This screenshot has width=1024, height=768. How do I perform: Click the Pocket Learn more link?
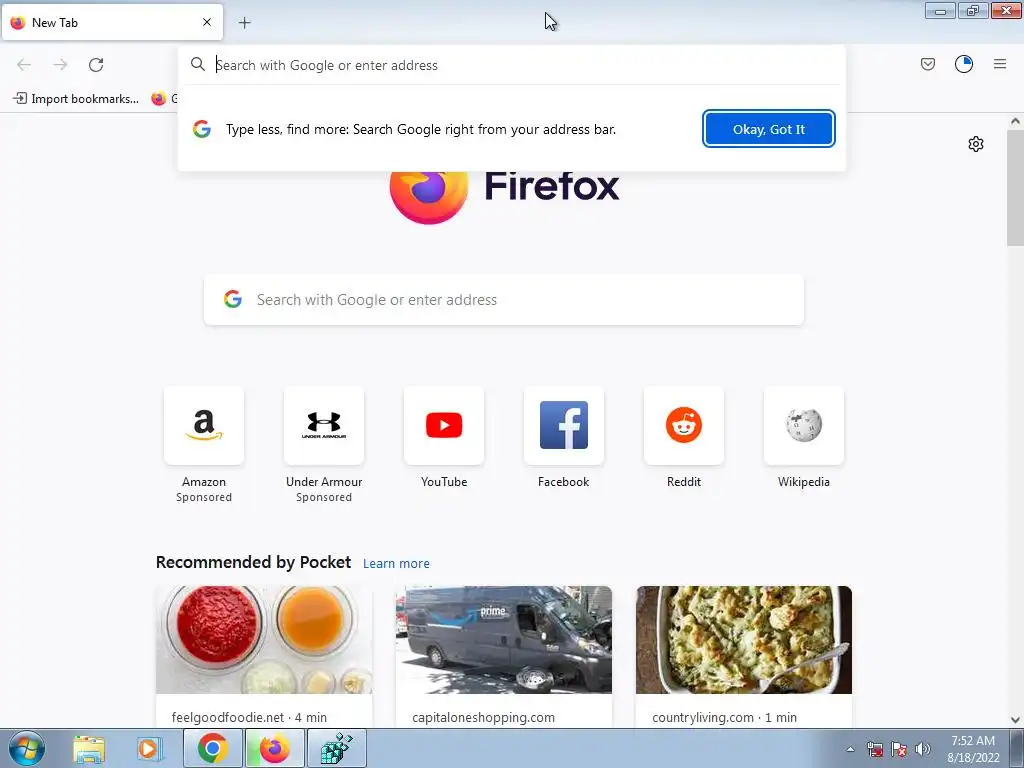(396, 564)
